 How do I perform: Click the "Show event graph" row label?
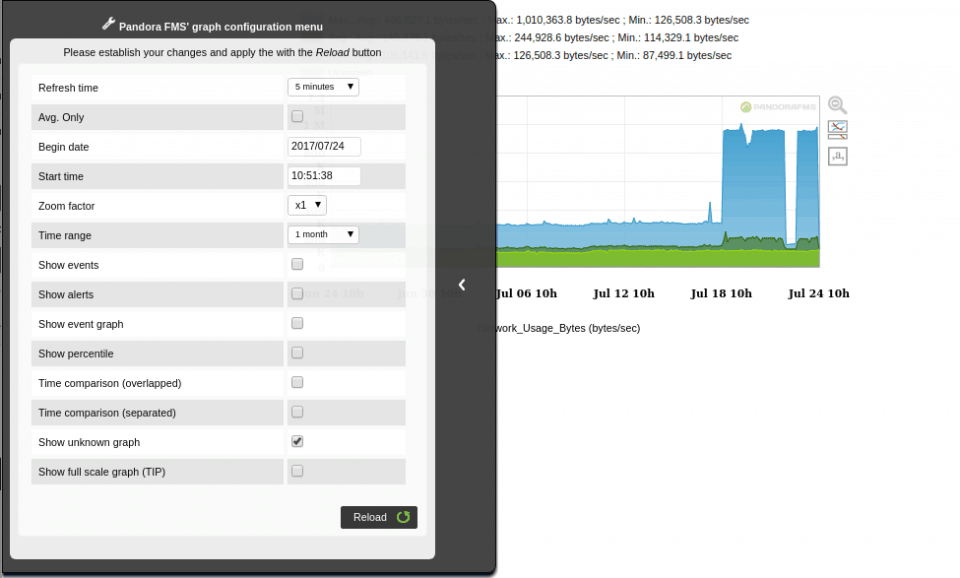tap(81, 325)
